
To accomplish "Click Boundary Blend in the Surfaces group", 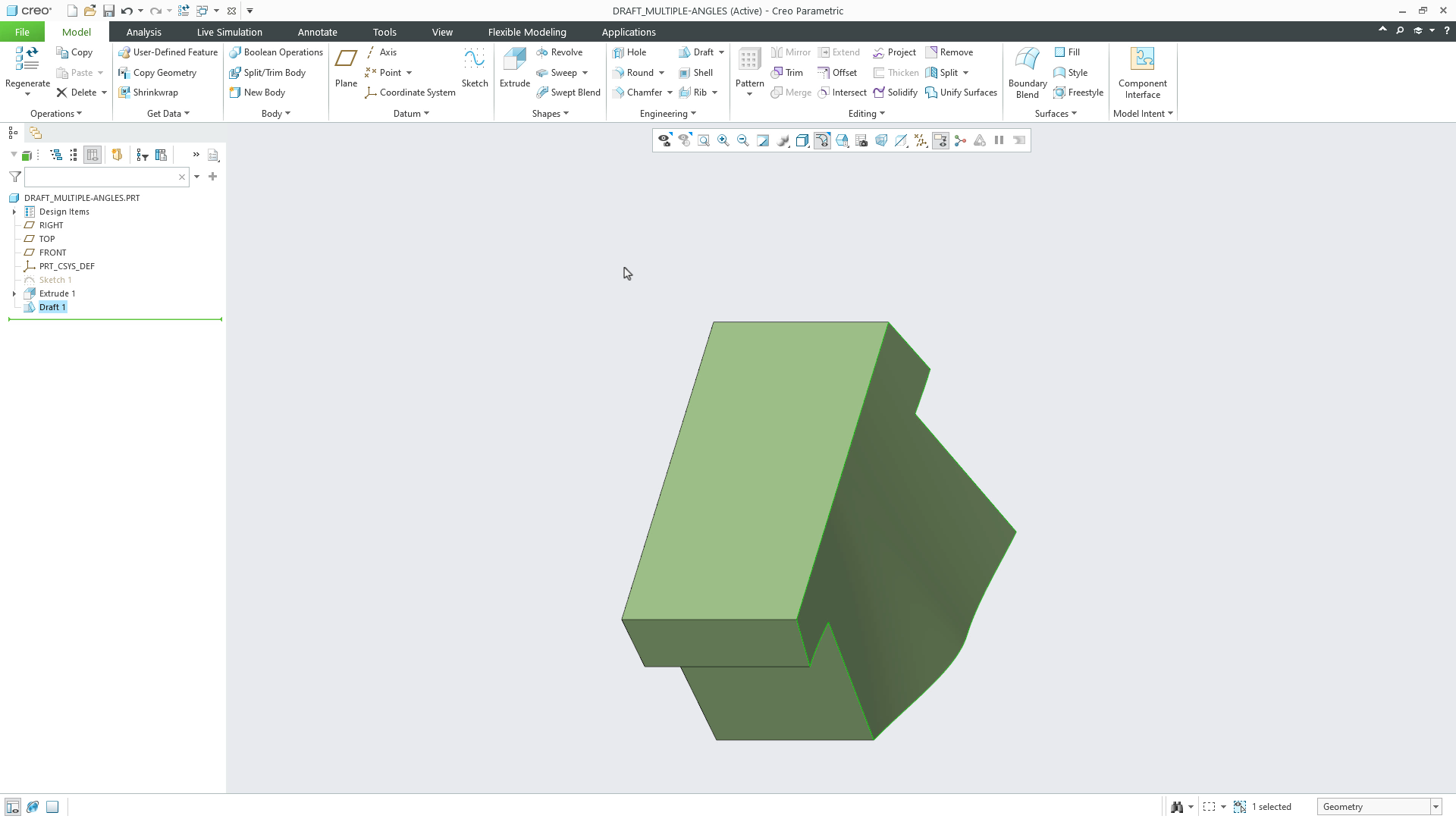I will pos(1026,72).
